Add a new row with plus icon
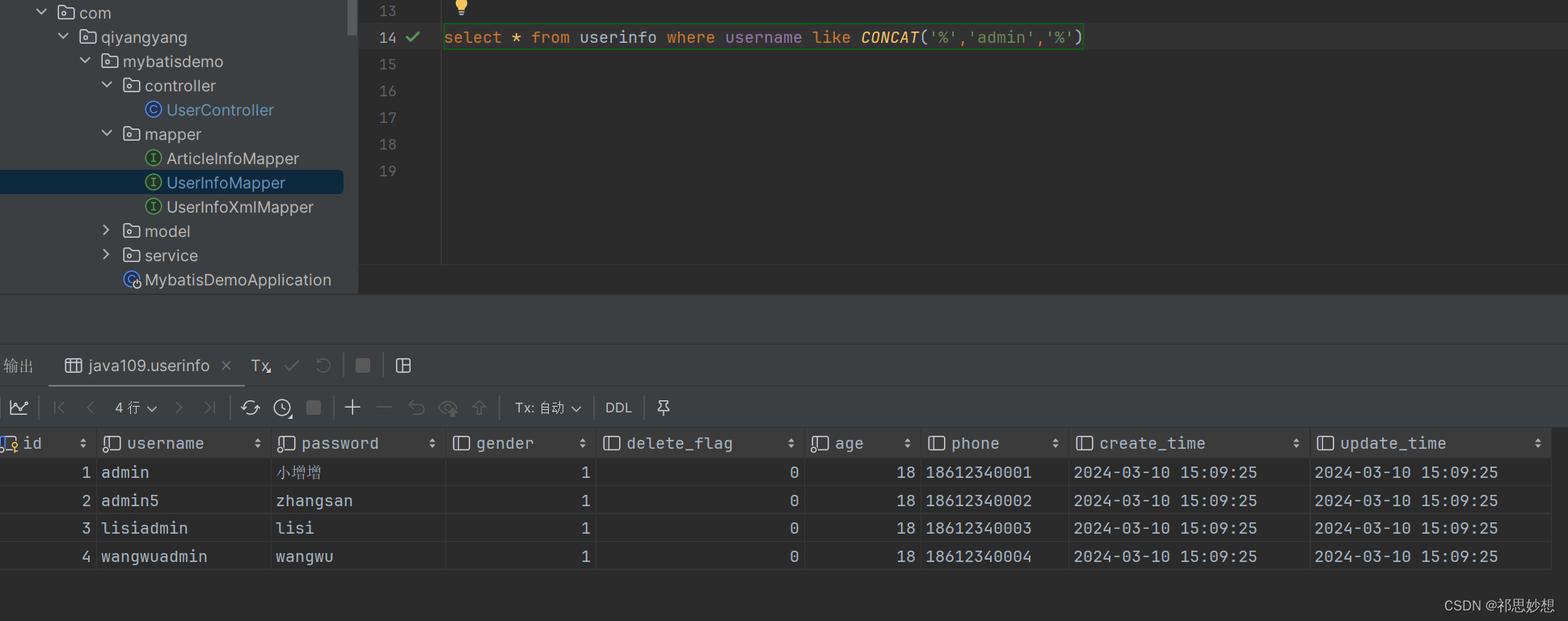Viewport: 1568px width, 621px height. click(x=352, y=408)
